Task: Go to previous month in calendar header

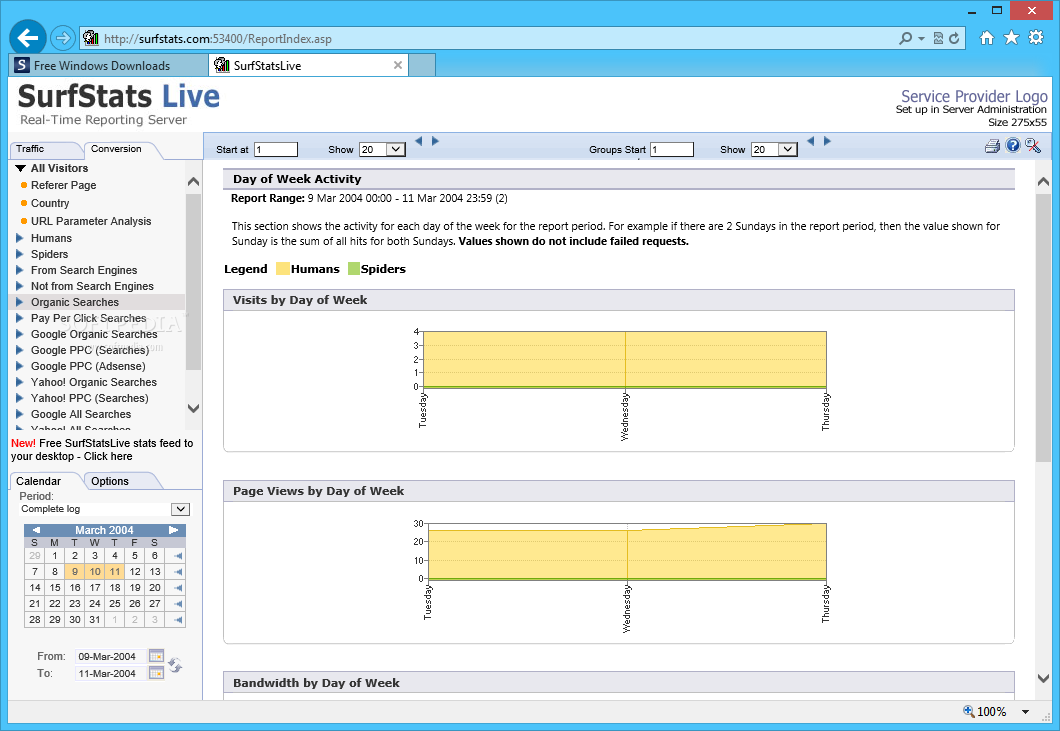Action: coord(36,530)
